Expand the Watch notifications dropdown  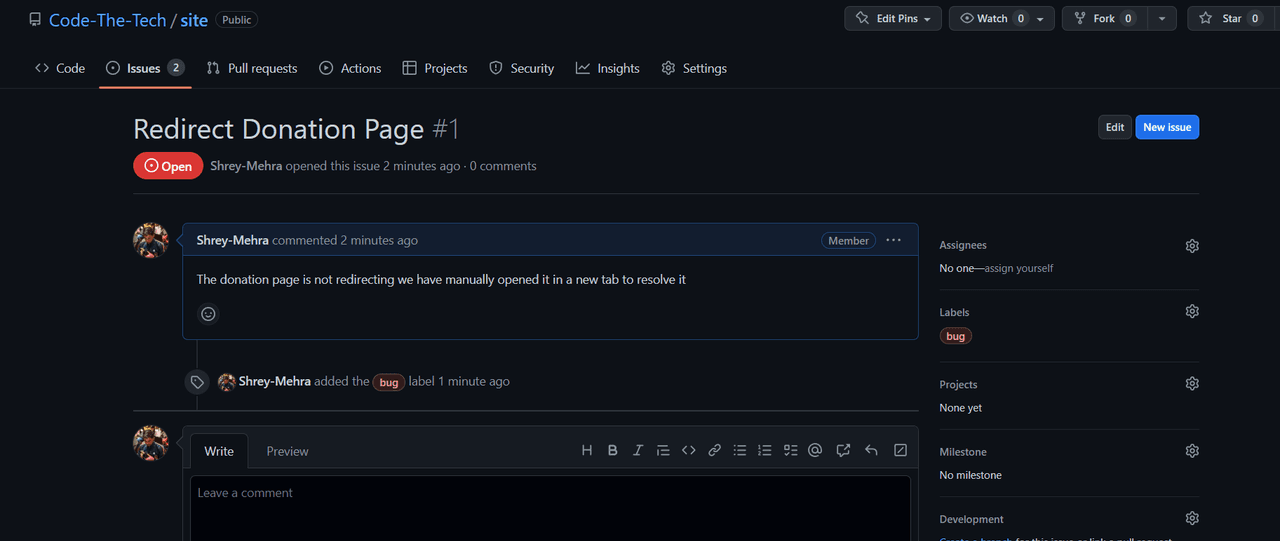pos(1040,19)
